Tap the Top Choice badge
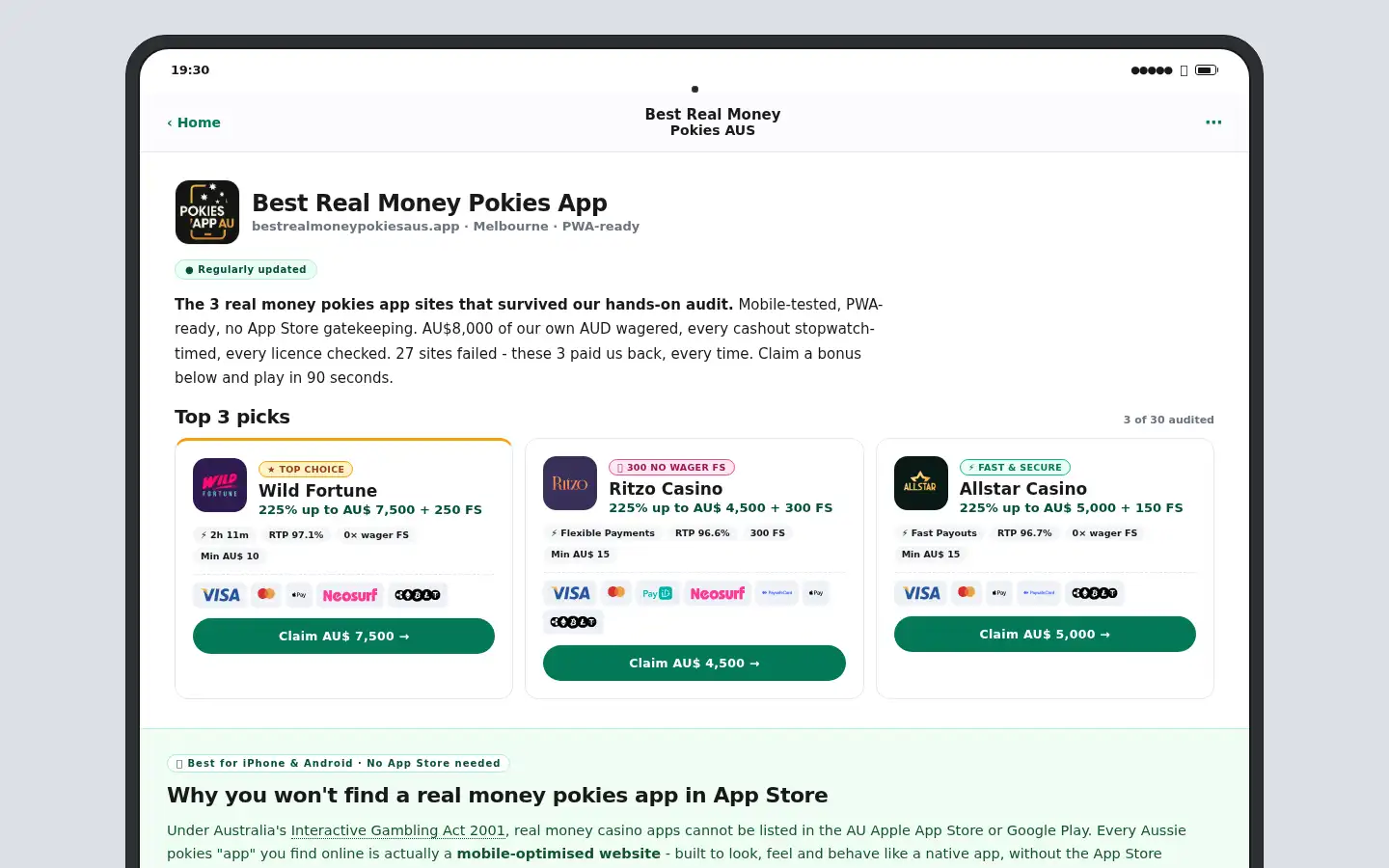The image size is (1389, 868). point(306,470)
